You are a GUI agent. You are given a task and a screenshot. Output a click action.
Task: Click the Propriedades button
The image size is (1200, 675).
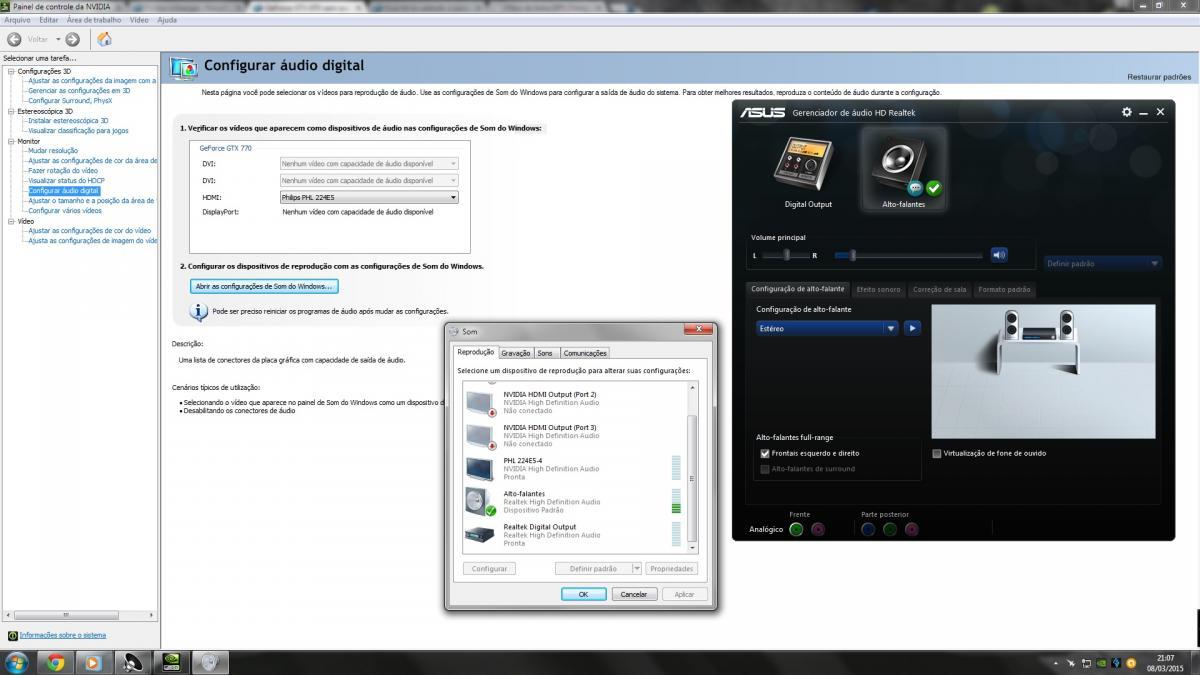[x=671, y=568]
